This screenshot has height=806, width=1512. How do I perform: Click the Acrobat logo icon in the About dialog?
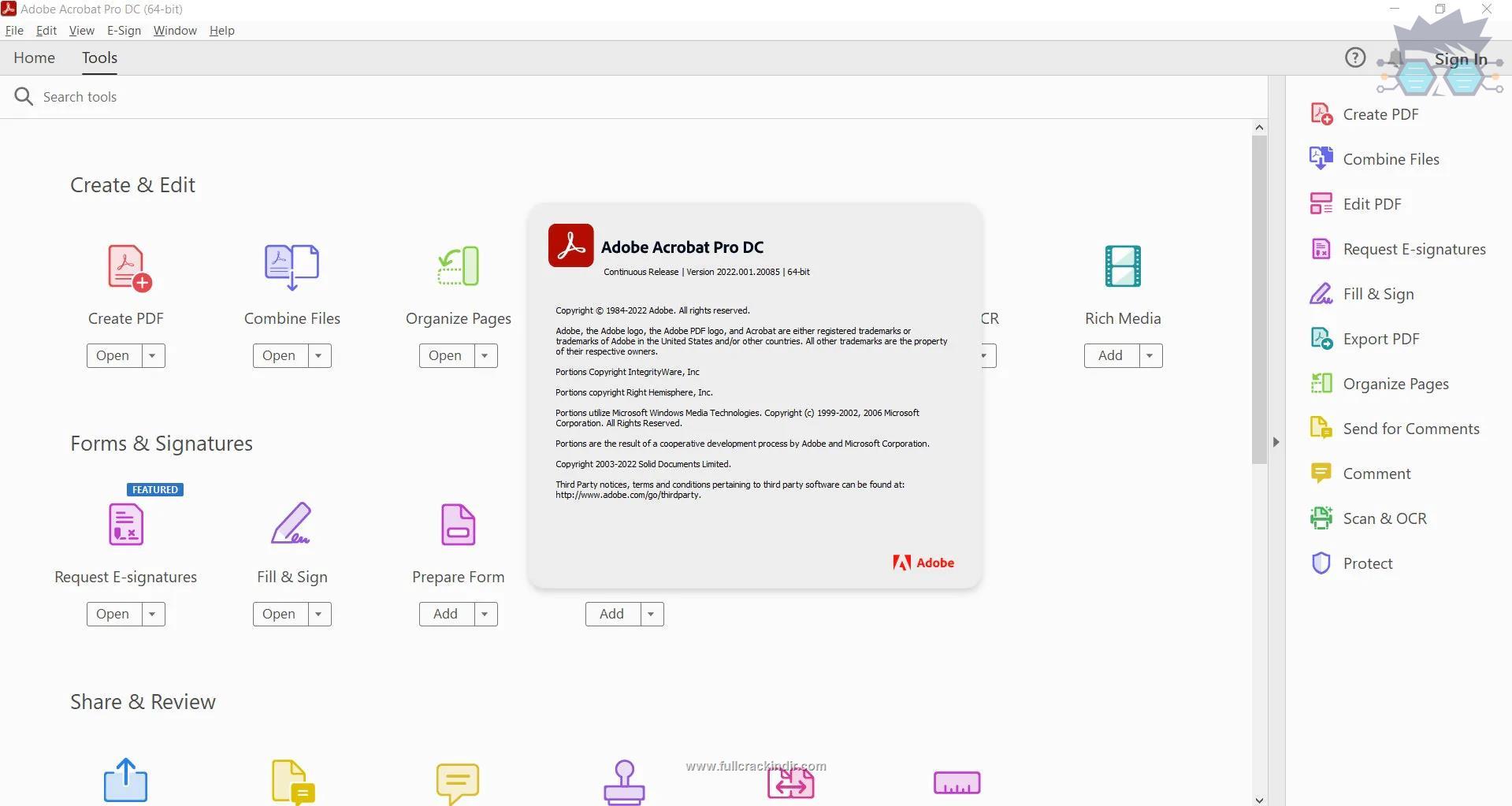point(571,246)
